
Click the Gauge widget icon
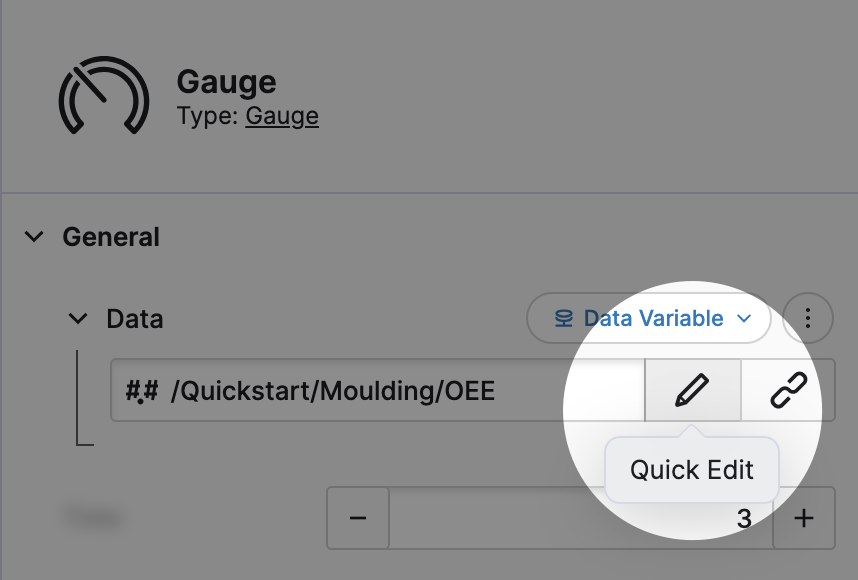pos(104,100)
